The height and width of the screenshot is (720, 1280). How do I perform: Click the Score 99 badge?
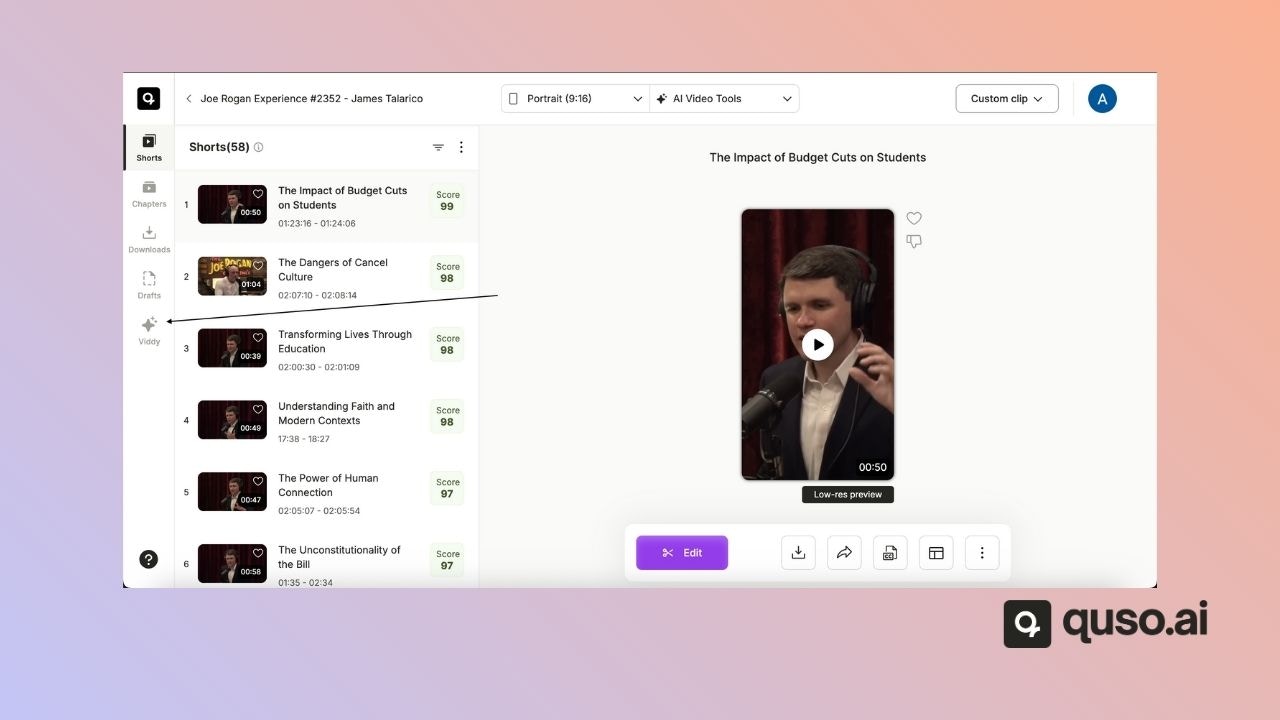point(447,201)
